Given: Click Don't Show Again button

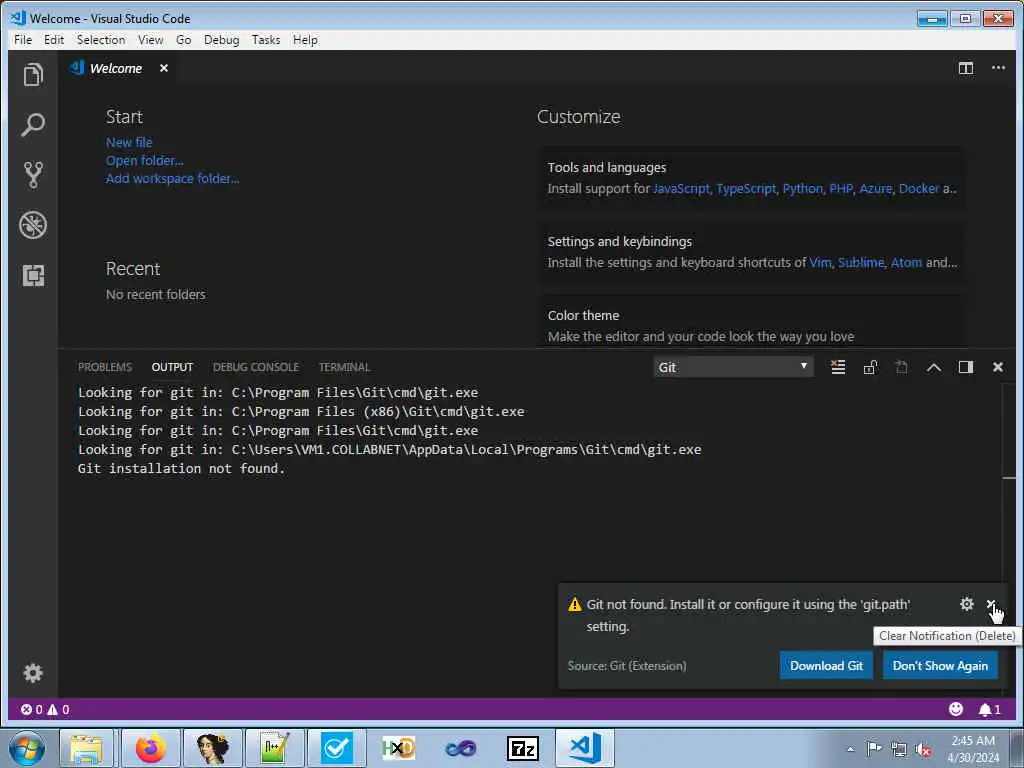Looking at the screenshot, I should (x=940, y=665).
